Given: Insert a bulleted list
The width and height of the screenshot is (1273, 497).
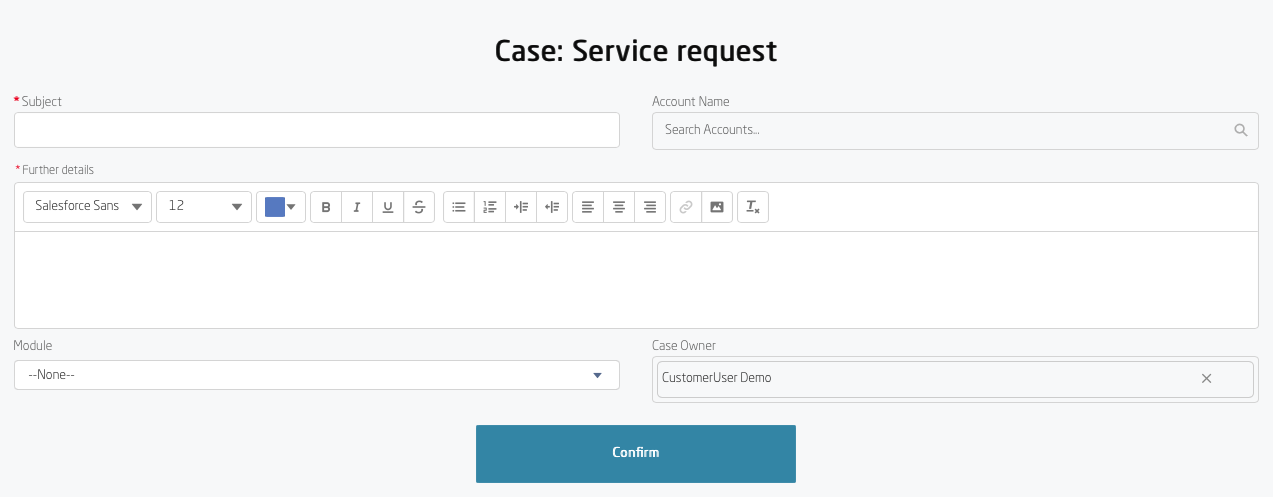Looking at the screenshot, I should pyautogui.click(x=459, y=207).
